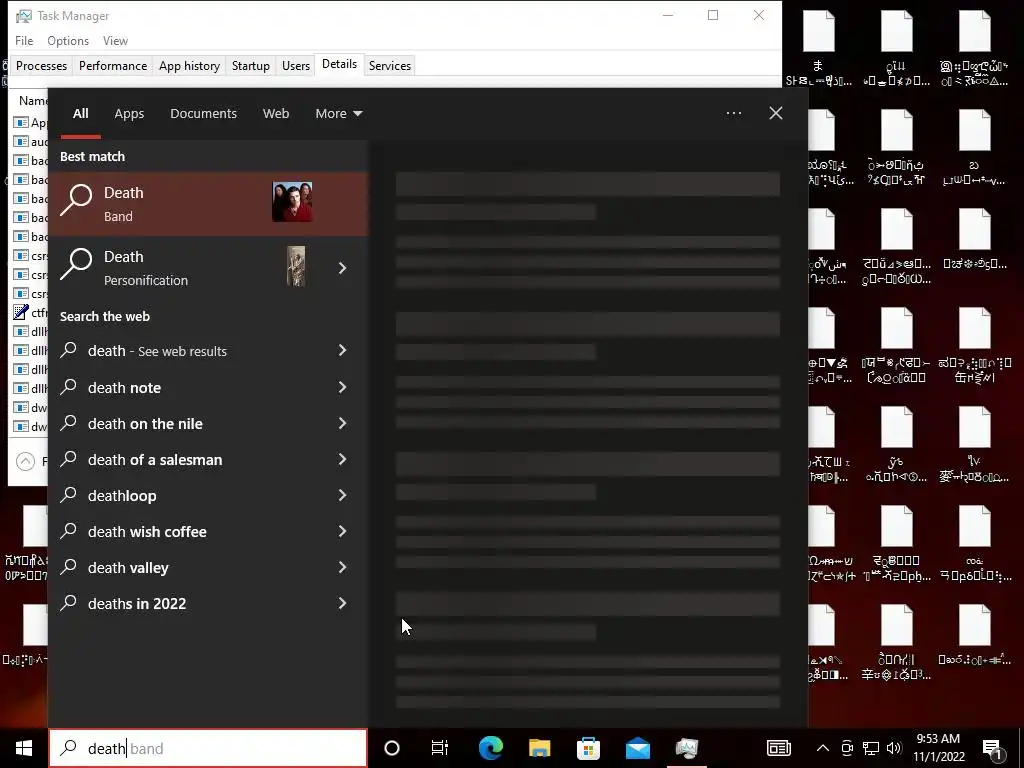
Task: Expand the 'death note' suggestion arrow
Action: (x=342, y=387)
